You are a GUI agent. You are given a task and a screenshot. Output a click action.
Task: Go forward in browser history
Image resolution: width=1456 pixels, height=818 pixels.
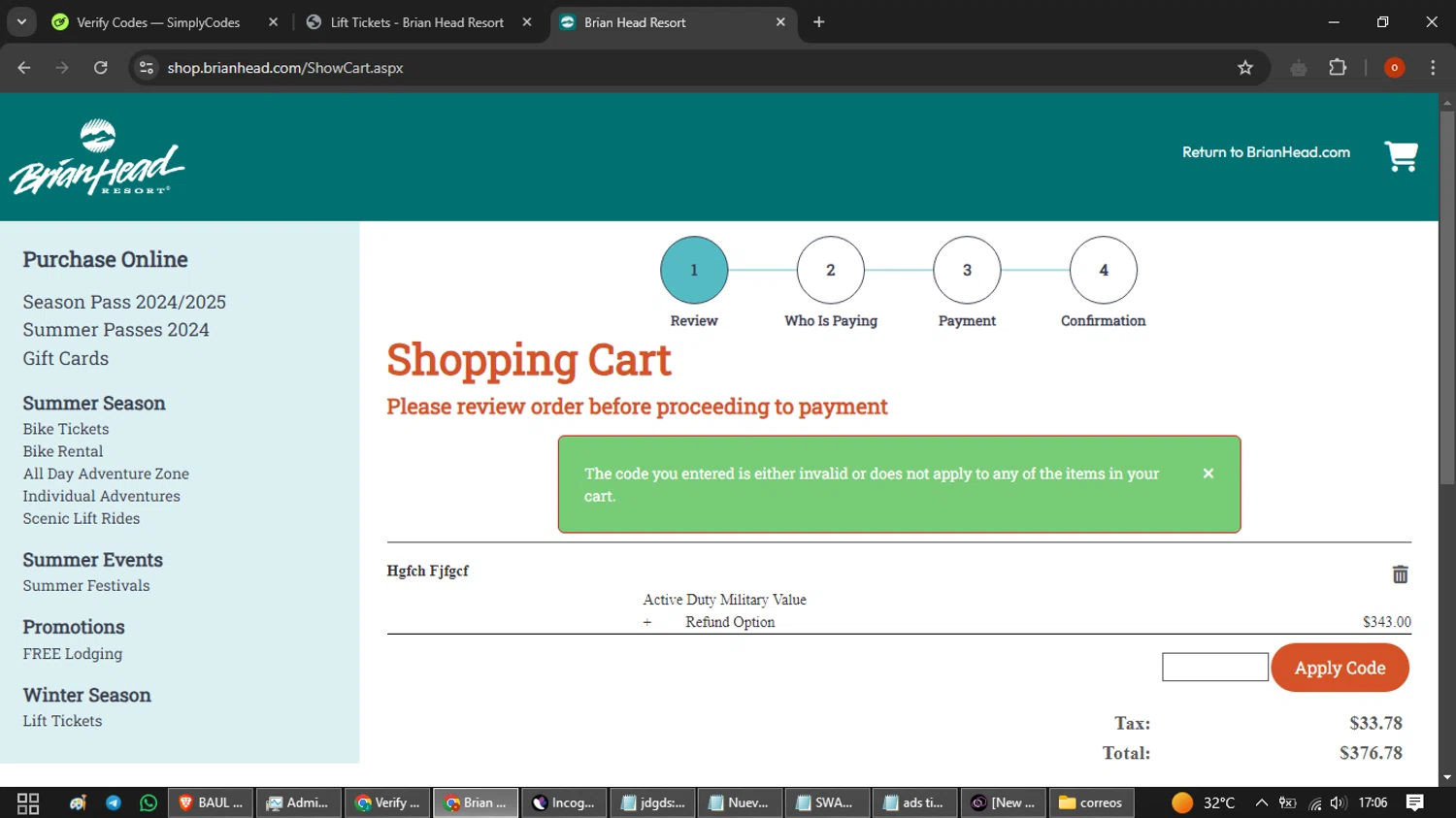[62, 68]
